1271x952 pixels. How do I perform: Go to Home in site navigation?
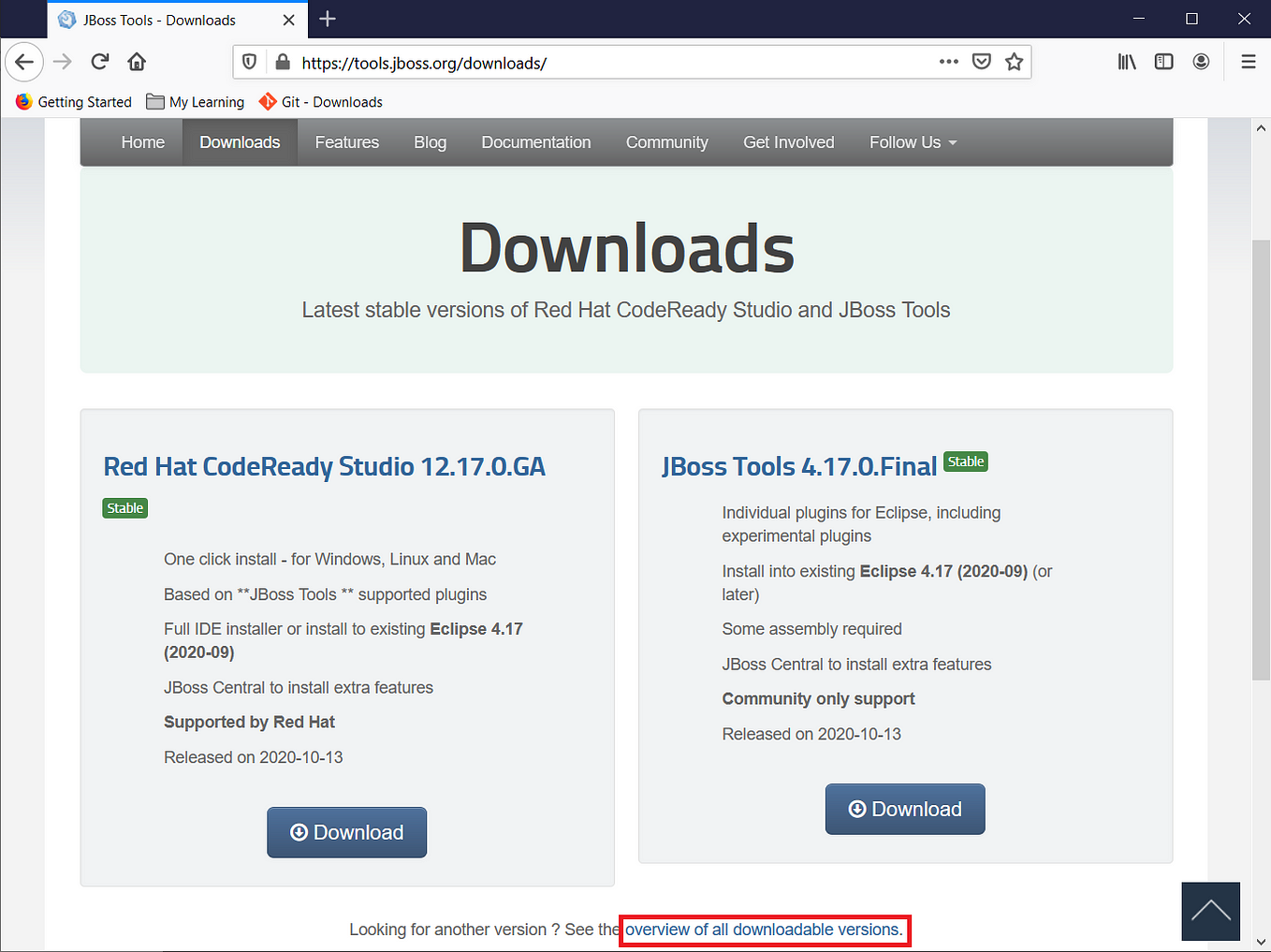point(143,142)
